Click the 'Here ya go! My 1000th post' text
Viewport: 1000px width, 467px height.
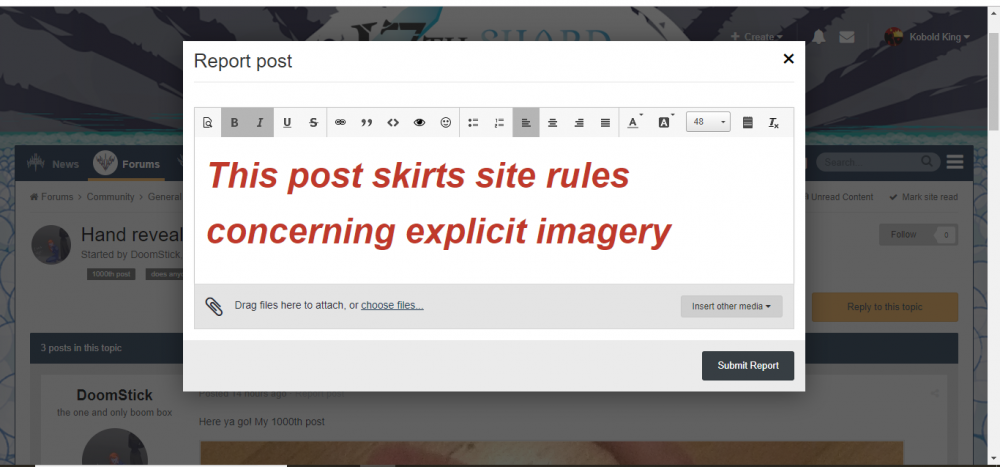click(x=261, y=422)
